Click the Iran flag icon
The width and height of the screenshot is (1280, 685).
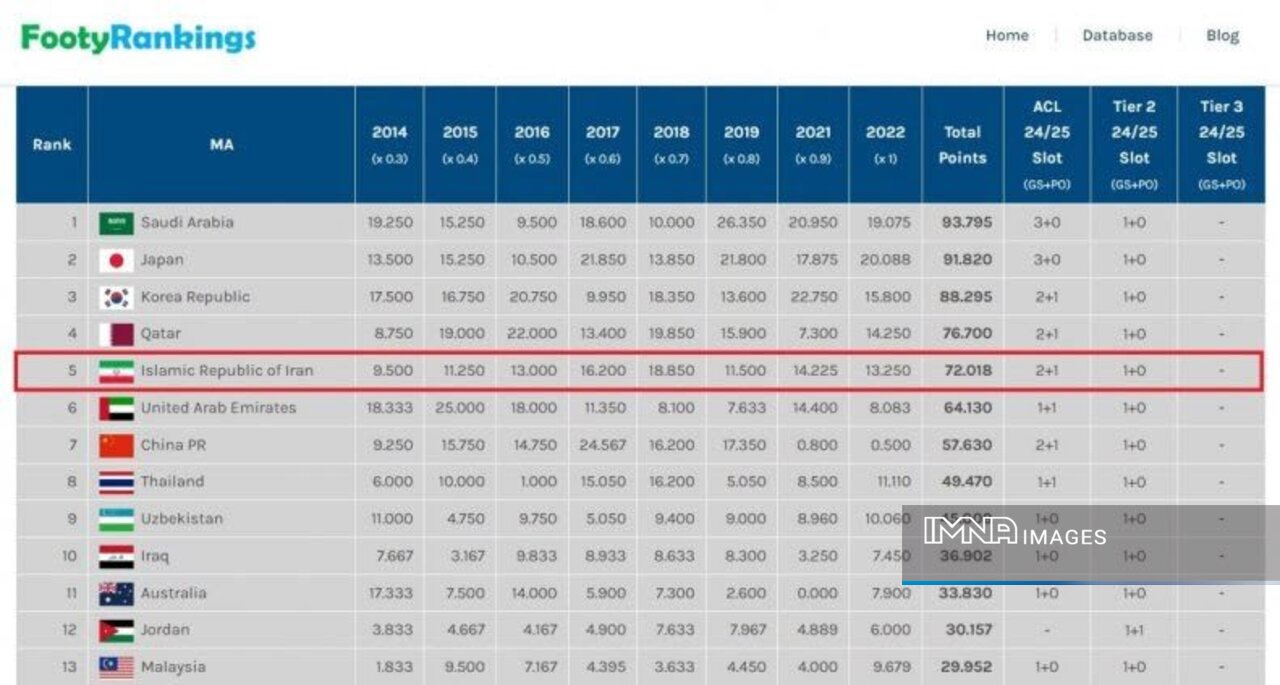pos(116,371)
